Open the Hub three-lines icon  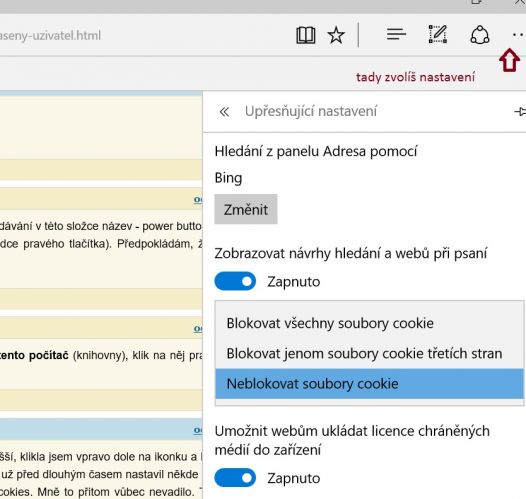pos(396,35)
